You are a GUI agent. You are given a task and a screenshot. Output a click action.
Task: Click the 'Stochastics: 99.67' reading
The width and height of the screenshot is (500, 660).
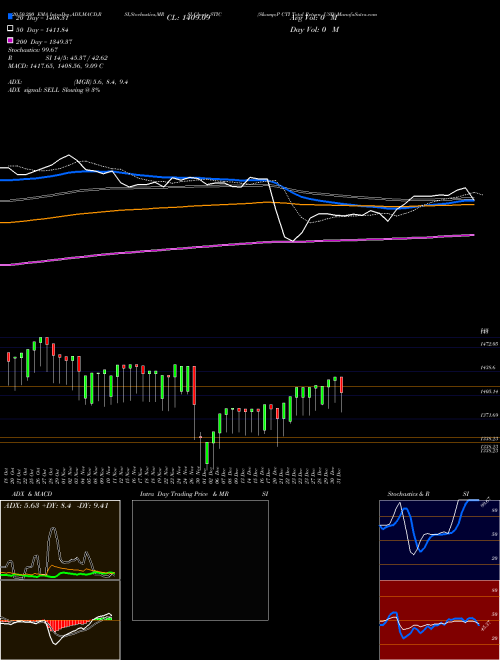click(33, 50)
